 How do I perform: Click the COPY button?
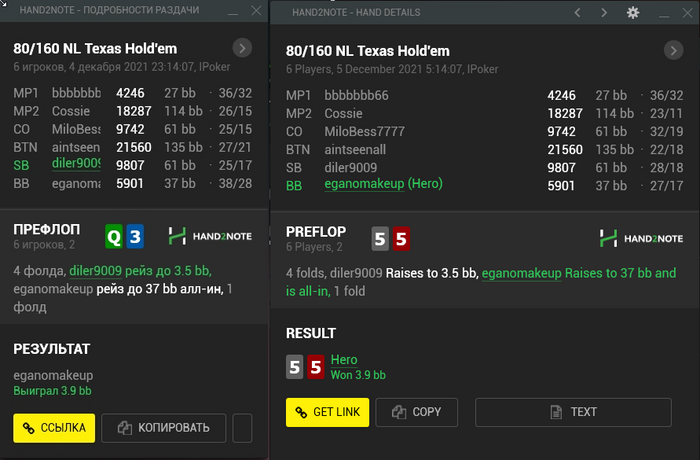tap(417, 412)
